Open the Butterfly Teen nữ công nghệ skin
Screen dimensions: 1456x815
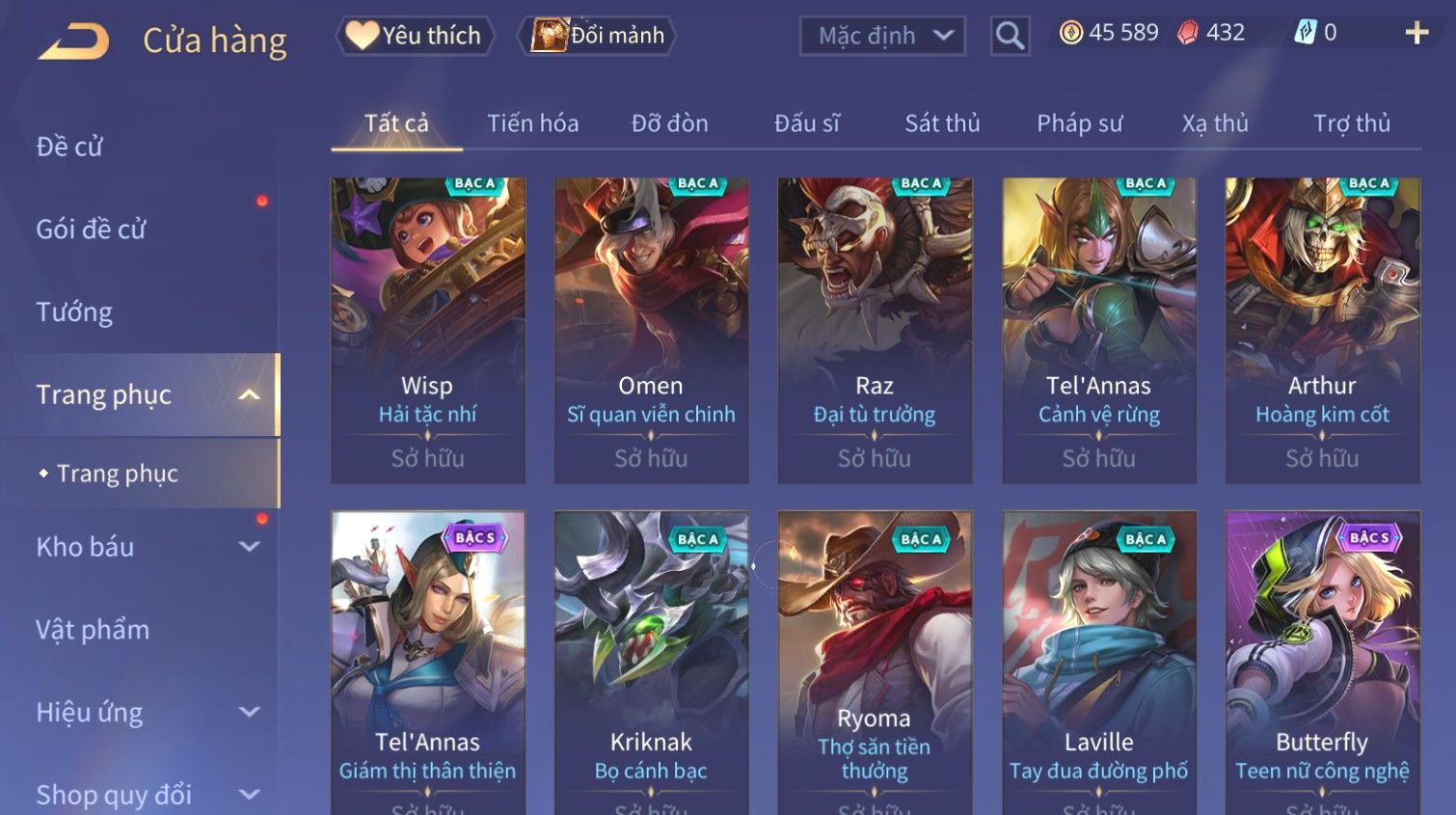[x=1322, y=663]
